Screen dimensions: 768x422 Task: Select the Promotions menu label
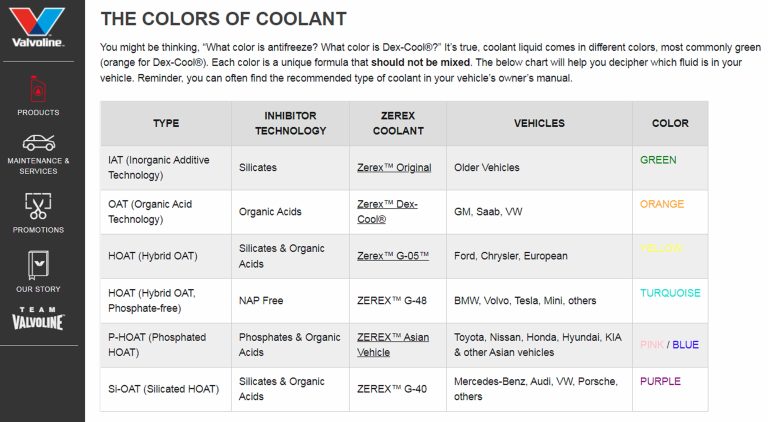tap(38, 230)
